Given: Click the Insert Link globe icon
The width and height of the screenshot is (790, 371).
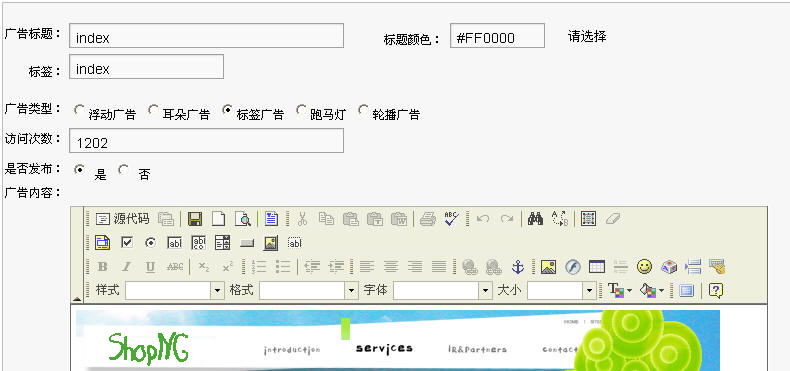Looking at the screenshot, I should [470, 267].
